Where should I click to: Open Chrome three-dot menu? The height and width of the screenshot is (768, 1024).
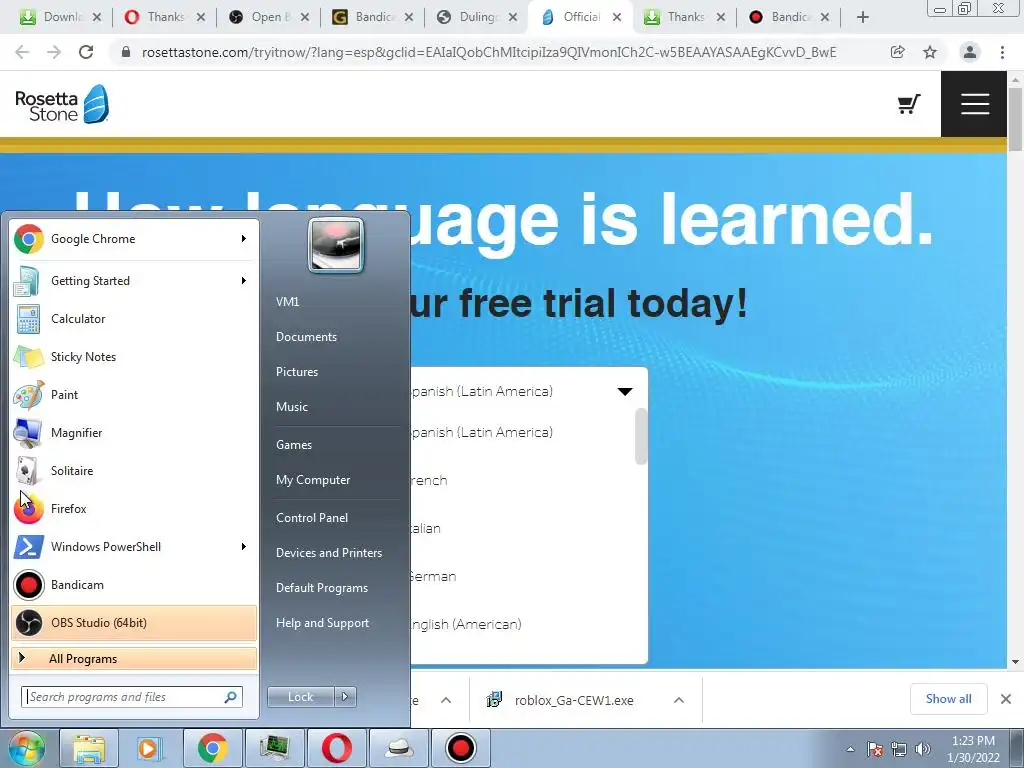(x=1002, y=52)
